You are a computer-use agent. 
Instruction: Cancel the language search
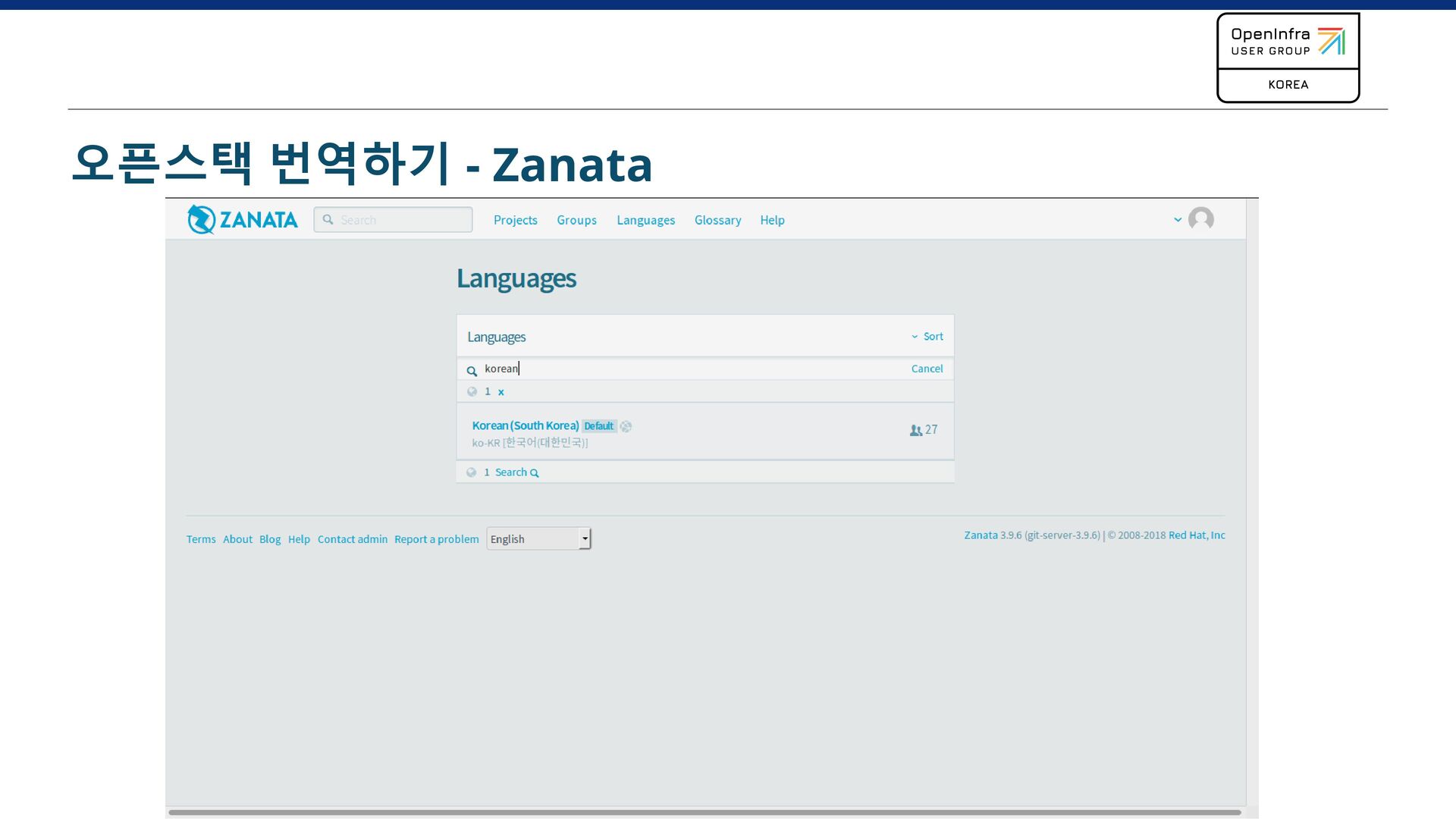(x=927, y=369)
